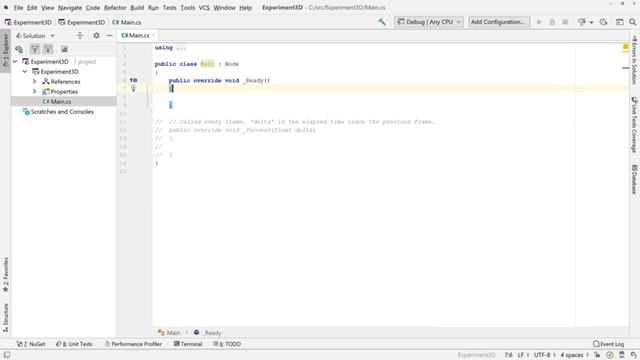
Task: Collapse the Experiment3D project node
Action: tap(25, 71)
